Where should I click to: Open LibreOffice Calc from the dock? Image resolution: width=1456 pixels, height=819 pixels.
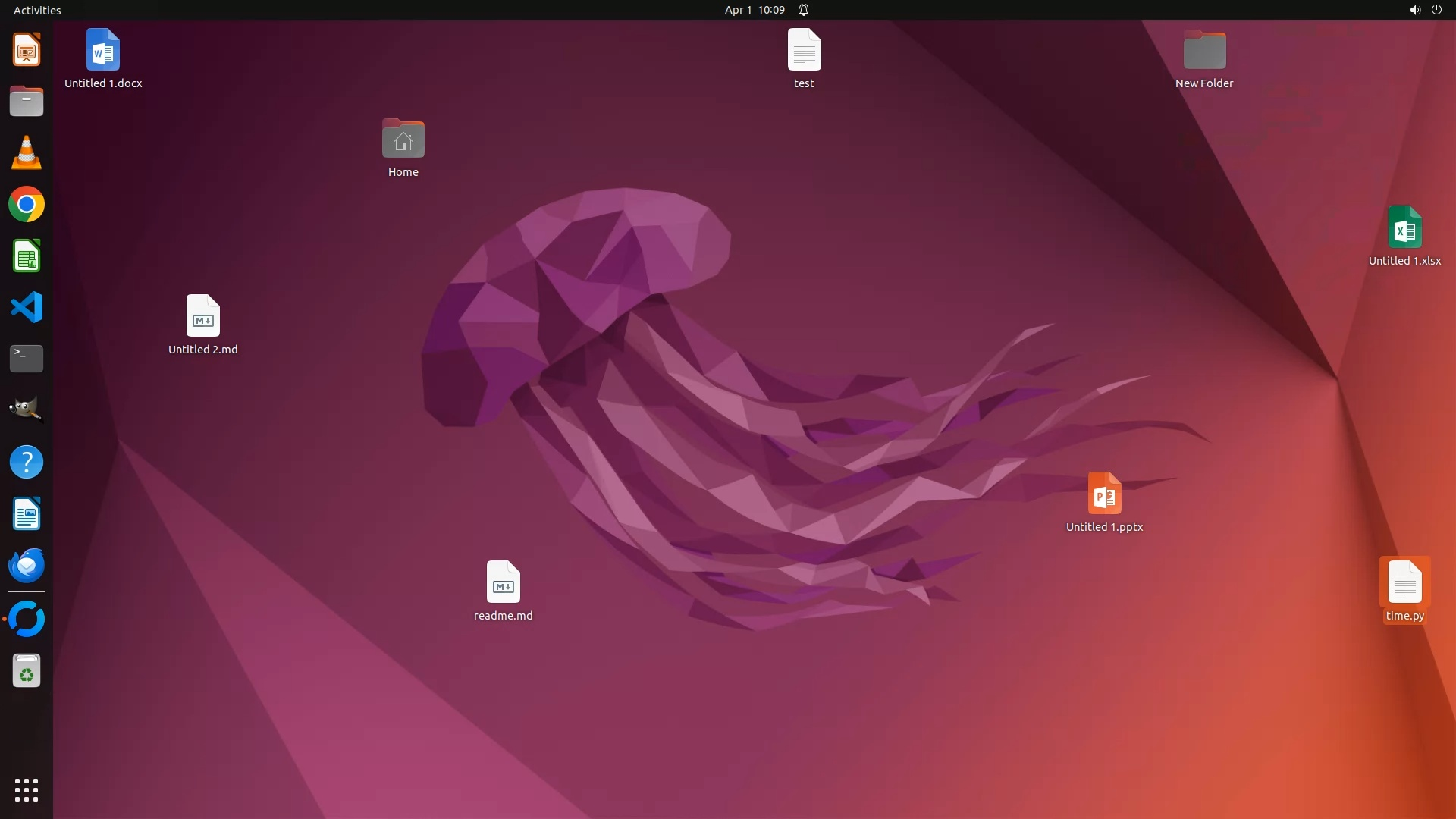click(27, 256)
